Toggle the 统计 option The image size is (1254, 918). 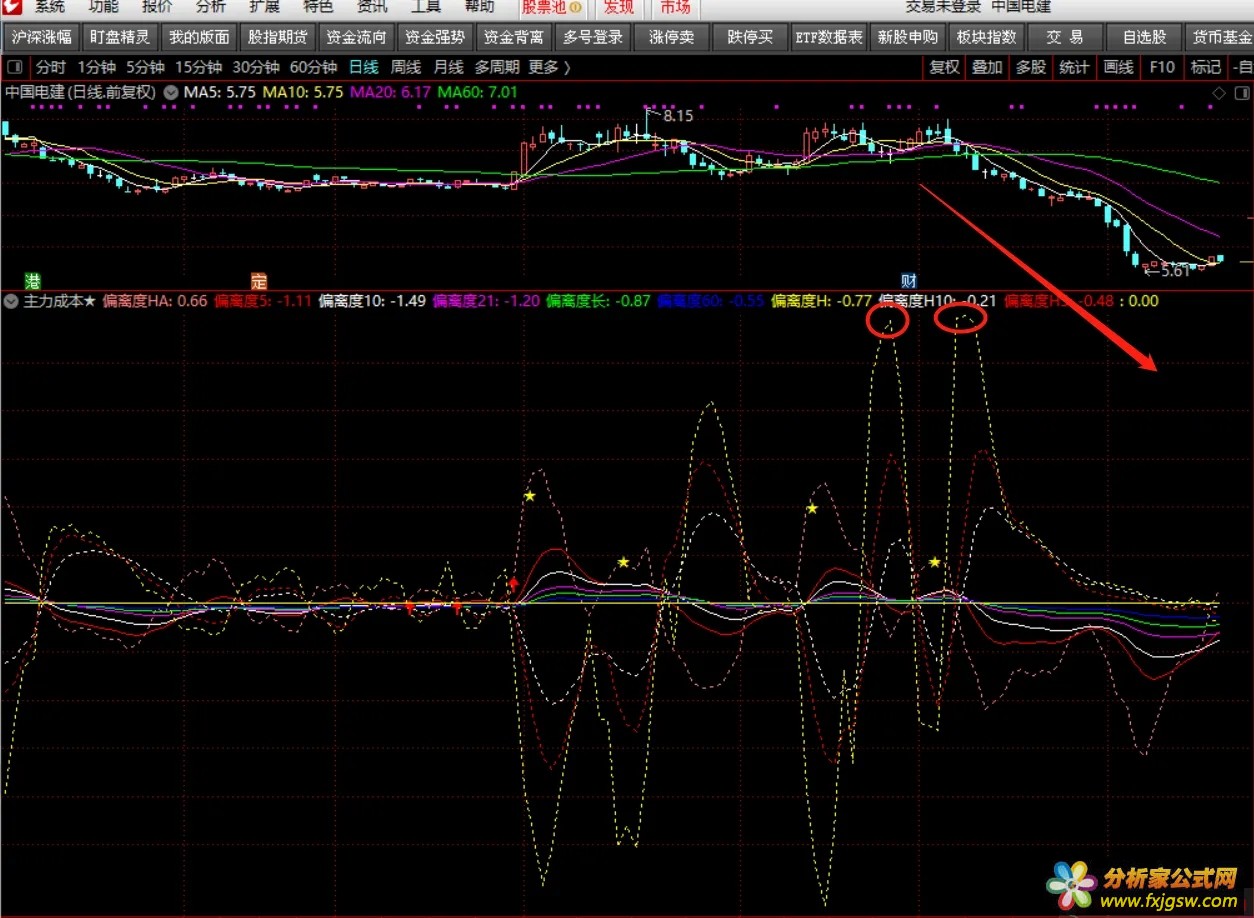pos(1074,67)
